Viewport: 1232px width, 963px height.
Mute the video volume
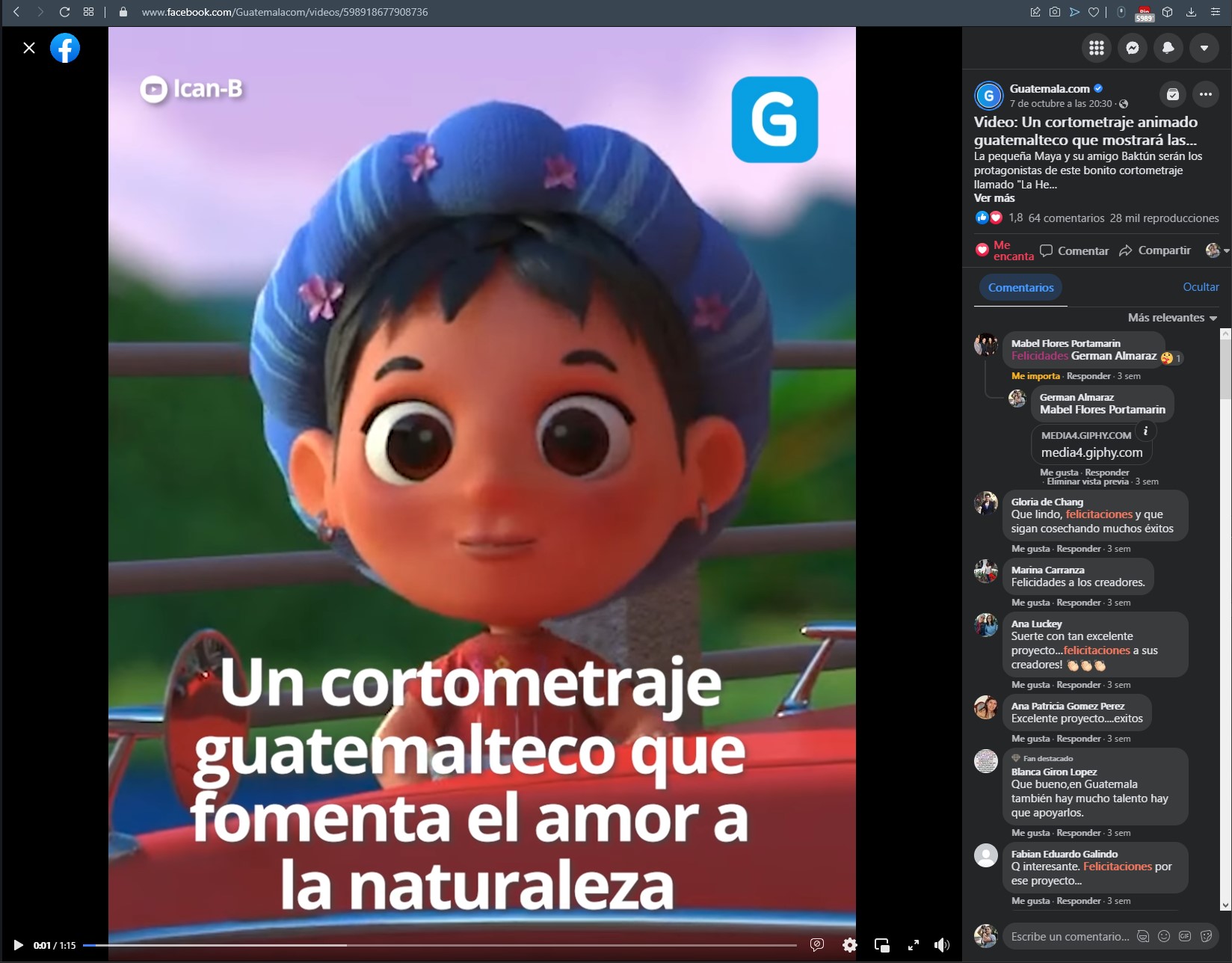942,945
